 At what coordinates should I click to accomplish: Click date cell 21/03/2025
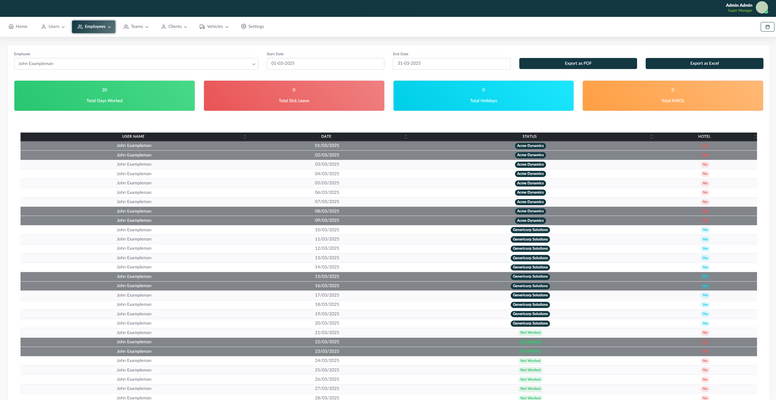tap(327, 333)
